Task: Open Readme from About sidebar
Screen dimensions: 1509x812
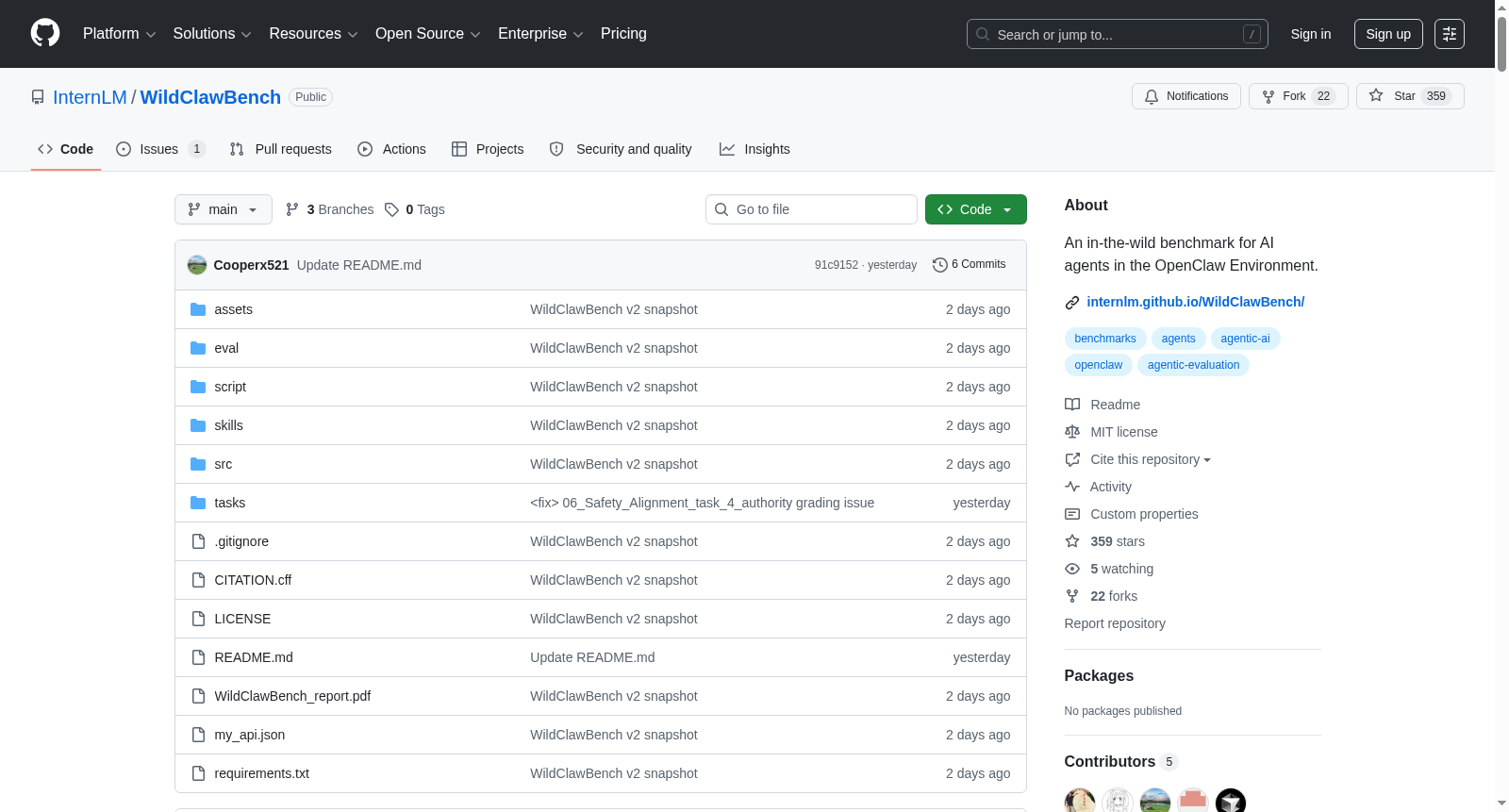Action: (1103, 405)
